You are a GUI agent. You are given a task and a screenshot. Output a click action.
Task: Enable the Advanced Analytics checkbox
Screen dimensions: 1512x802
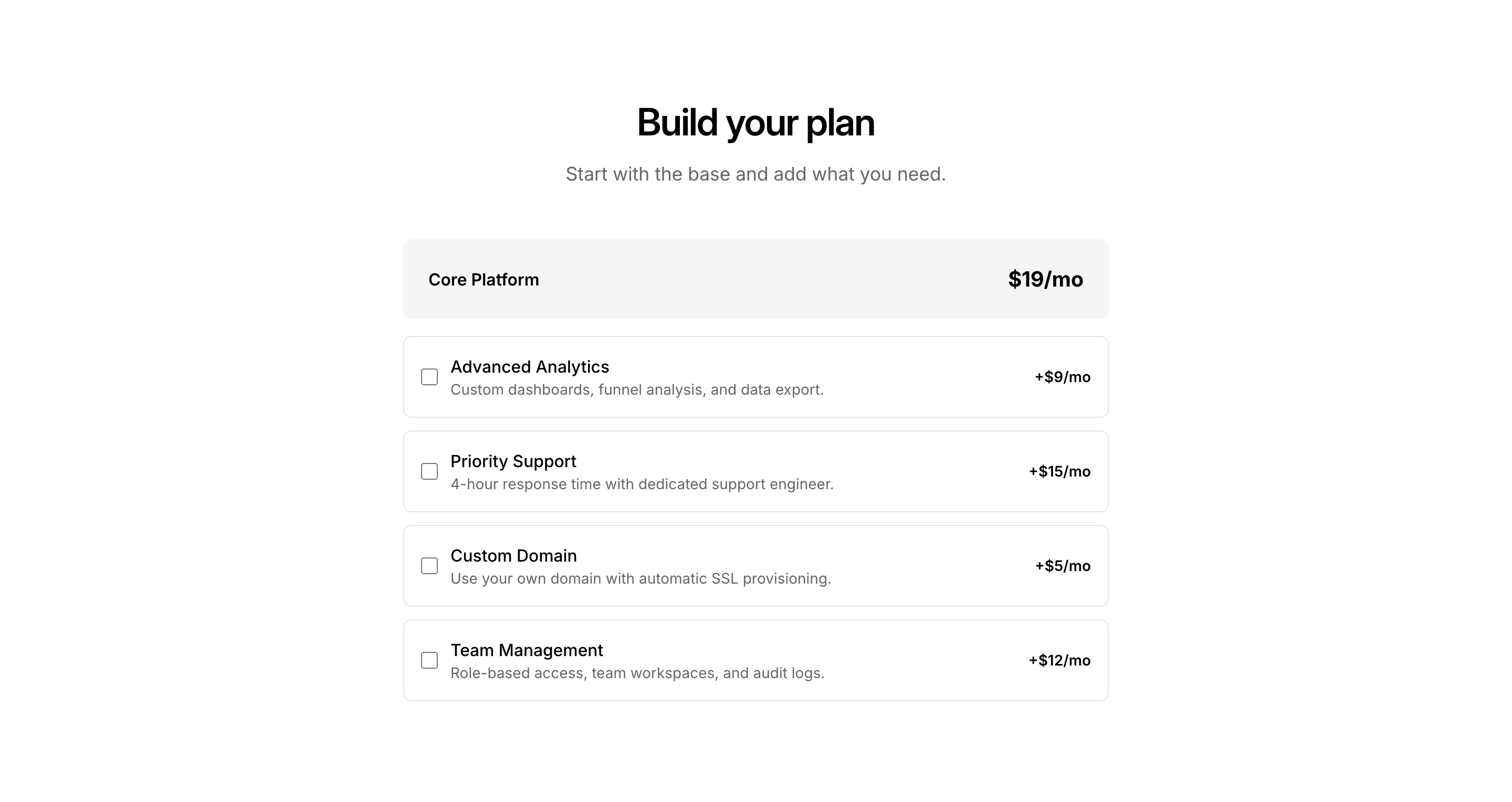tap(429, 377)
